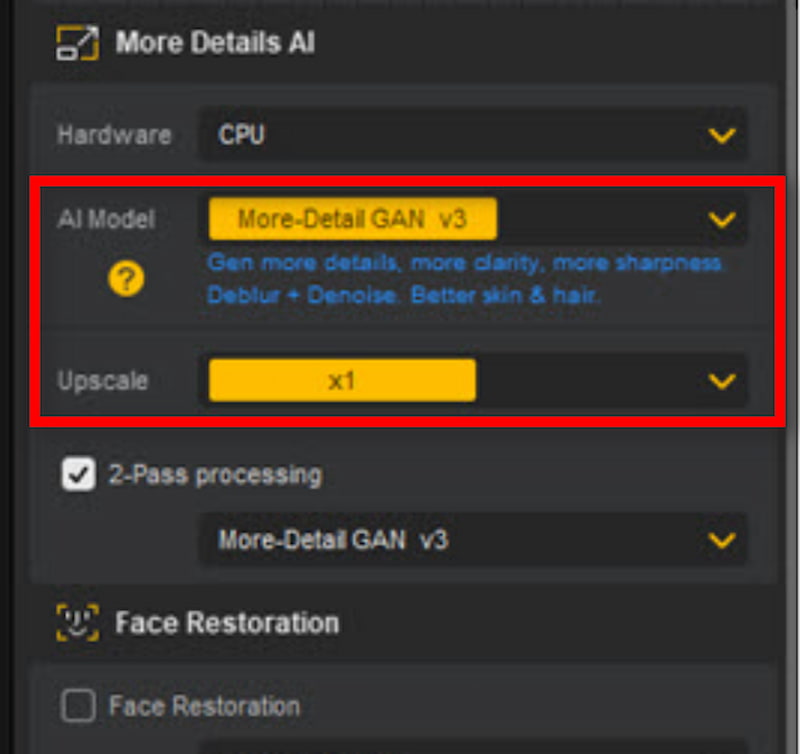Uncheck the 2-Pass processing option
The height and width of the screenshot is (754, 800).
pyautogui.click(x=77, y=474)
